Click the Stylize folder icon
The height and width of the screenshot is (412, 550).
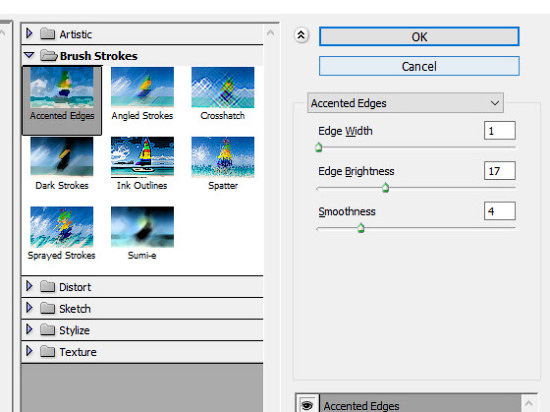tap(47, 330)
